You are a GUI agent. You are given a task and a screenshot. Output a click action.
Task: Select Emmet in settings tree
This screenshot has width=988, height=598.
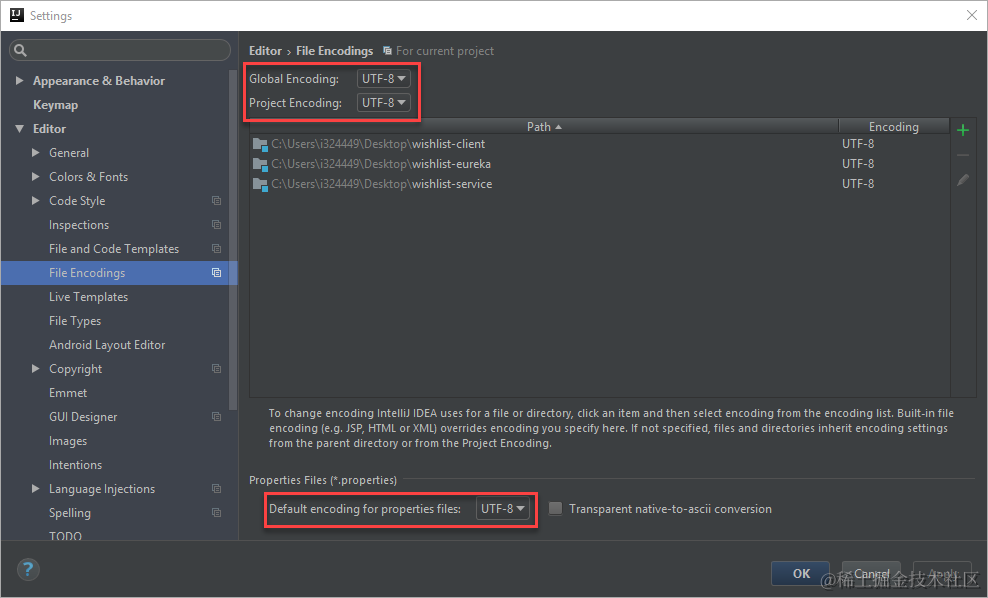(68, 393)
